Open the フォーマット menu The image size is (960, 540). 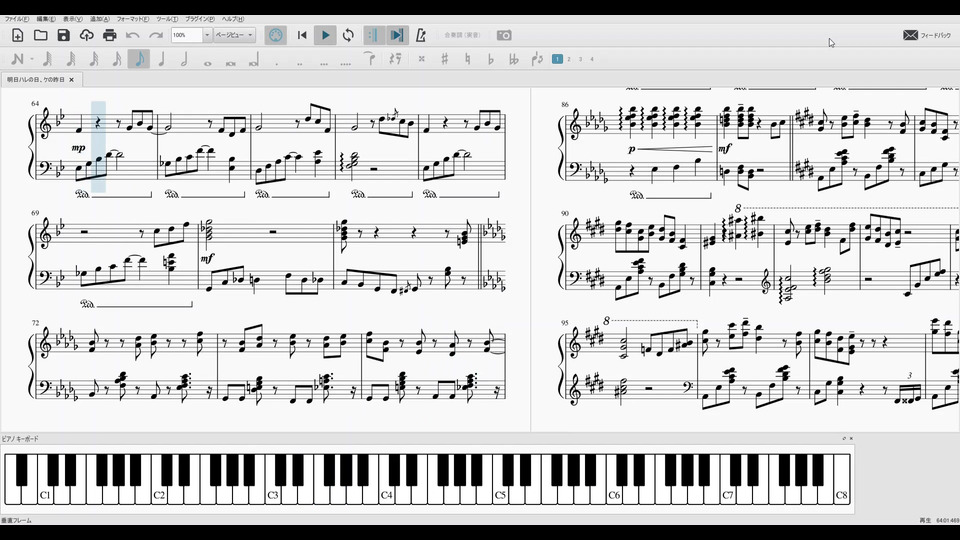tap(133, 19)
